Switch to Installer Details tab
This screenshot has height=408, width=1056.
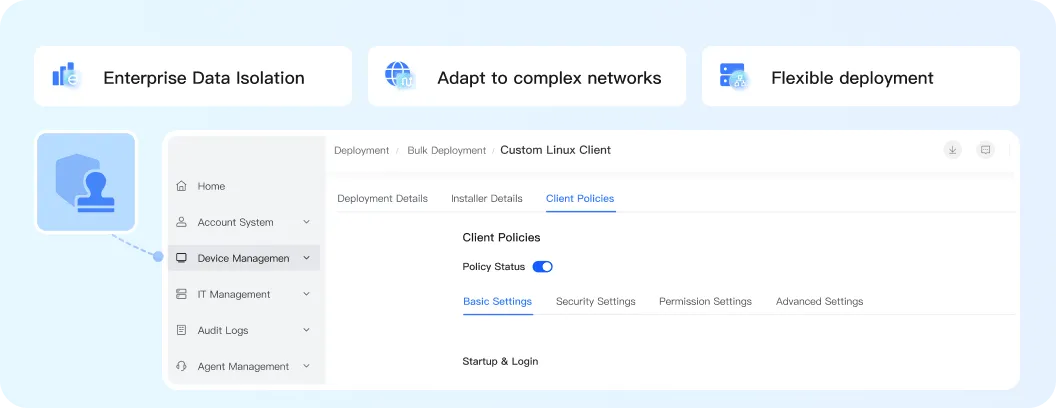tap(487, 199)
